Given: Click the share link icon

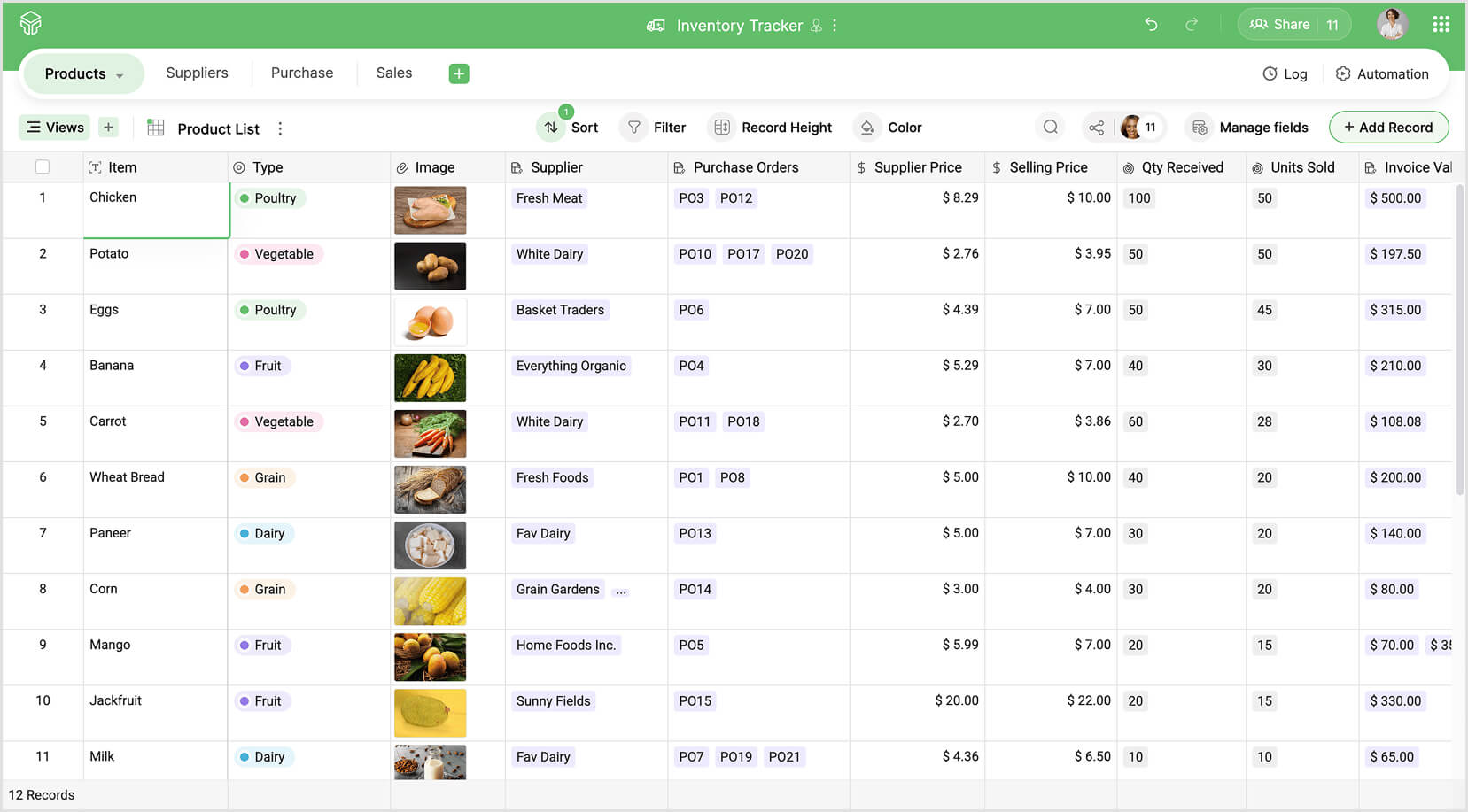Looking at the screenshot, I should (1096, 127).
